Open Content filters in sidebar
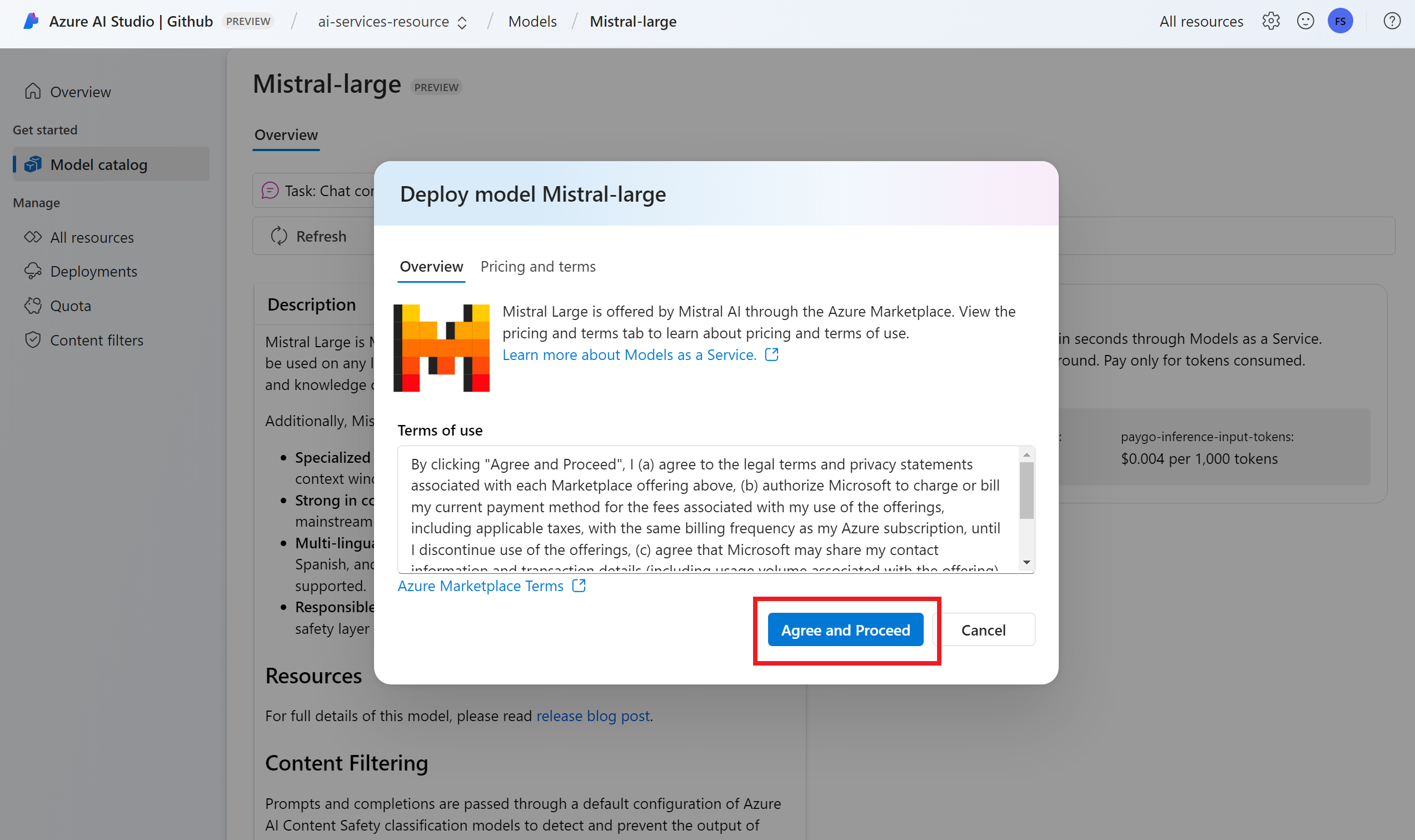This screenshot has height=840, width=1415. (x=96, y=339)
